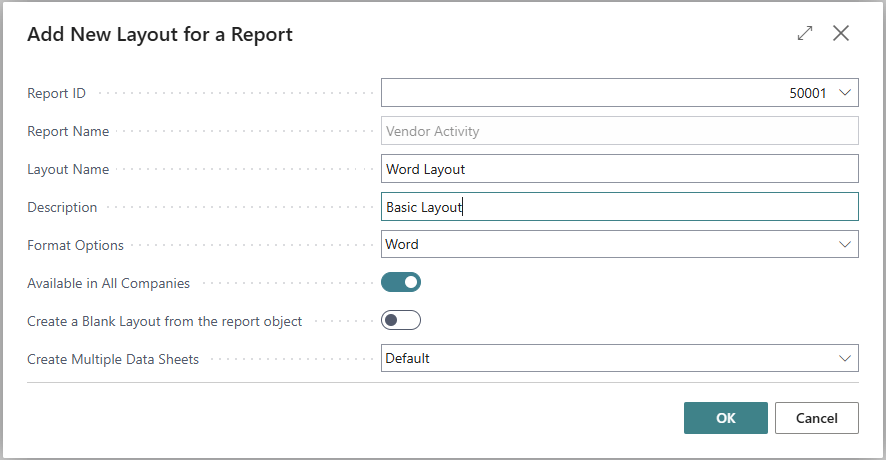Expand the Create Multiple Data Sheets chevron

coord(845,358)
